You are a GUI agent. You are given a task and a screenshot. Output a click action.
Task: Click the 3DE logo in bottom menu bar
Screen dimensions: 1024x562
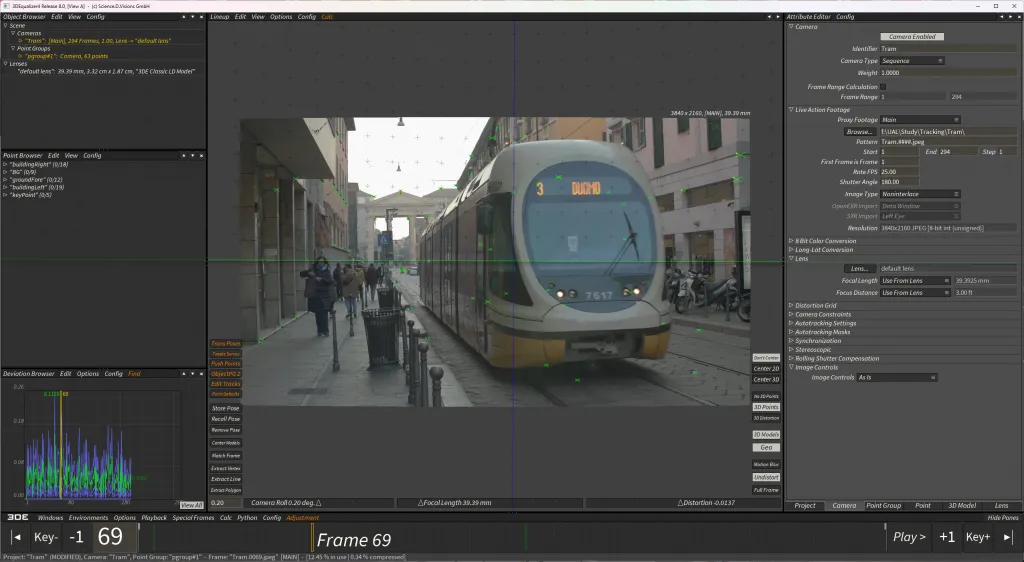(x=17, y=518)
